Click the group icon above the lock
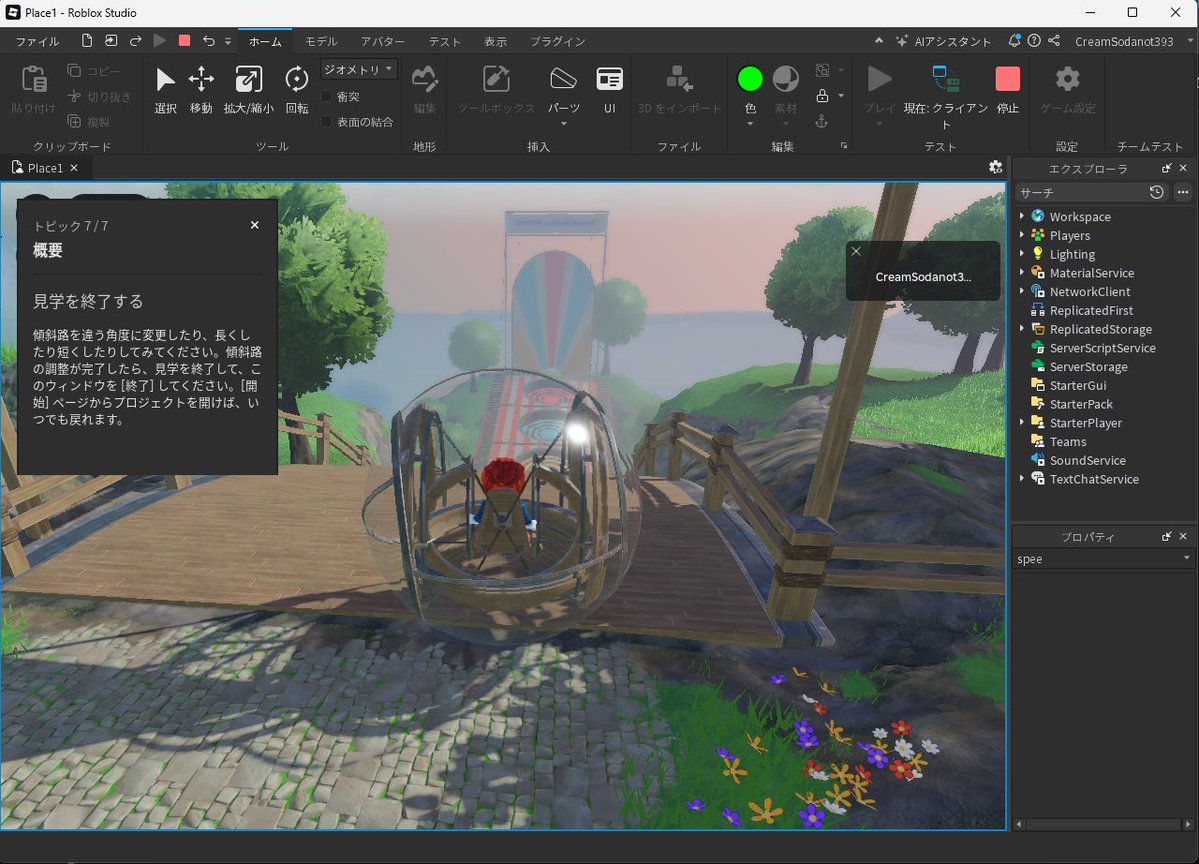This screenshot has height=864, width=1199. coord(822,70)
